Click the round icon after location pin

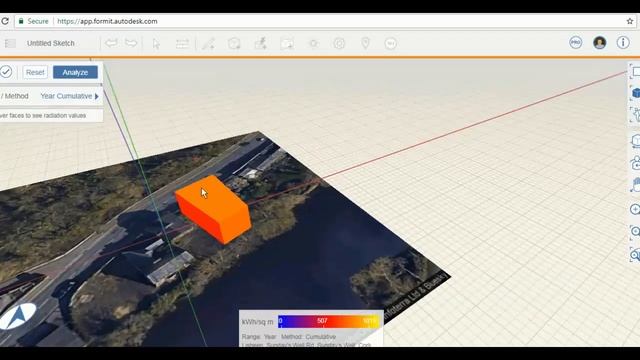click(x=391, y=43)
